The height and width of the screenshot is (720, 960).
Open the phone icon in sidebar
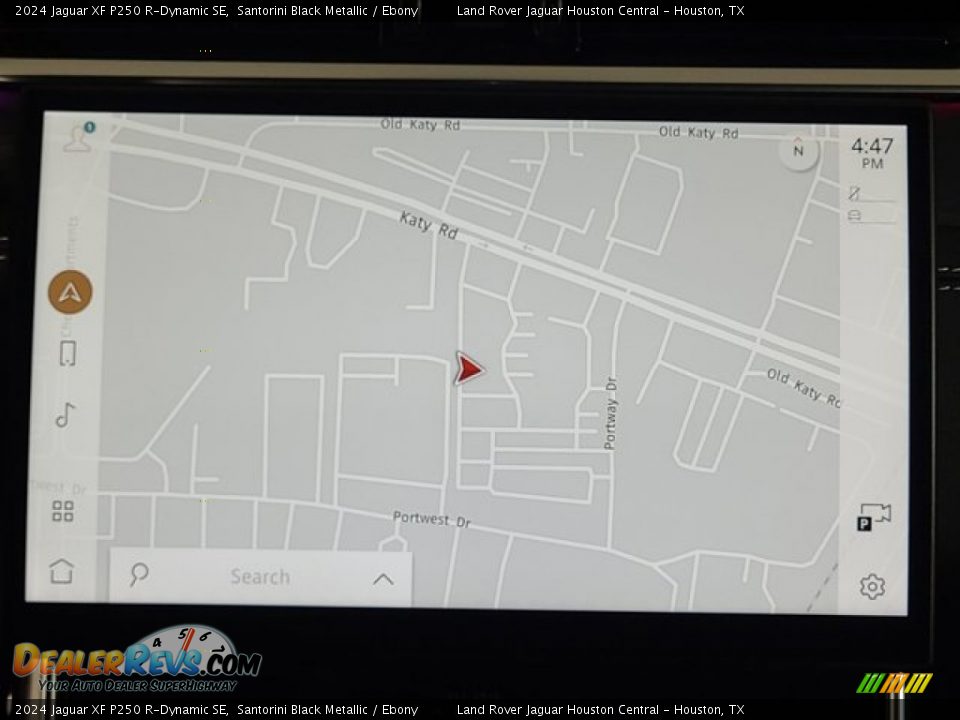68,353
